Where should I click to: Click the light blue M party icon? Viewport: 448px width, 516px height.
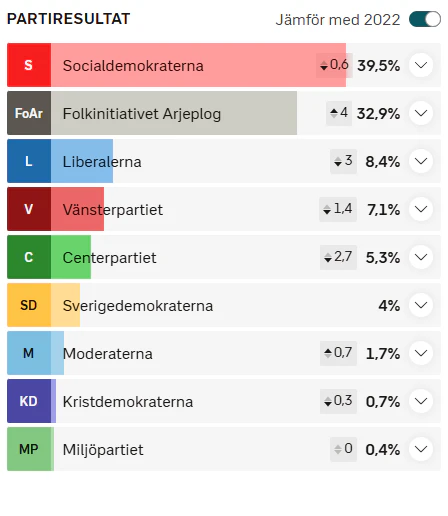[x=29, y=353]
